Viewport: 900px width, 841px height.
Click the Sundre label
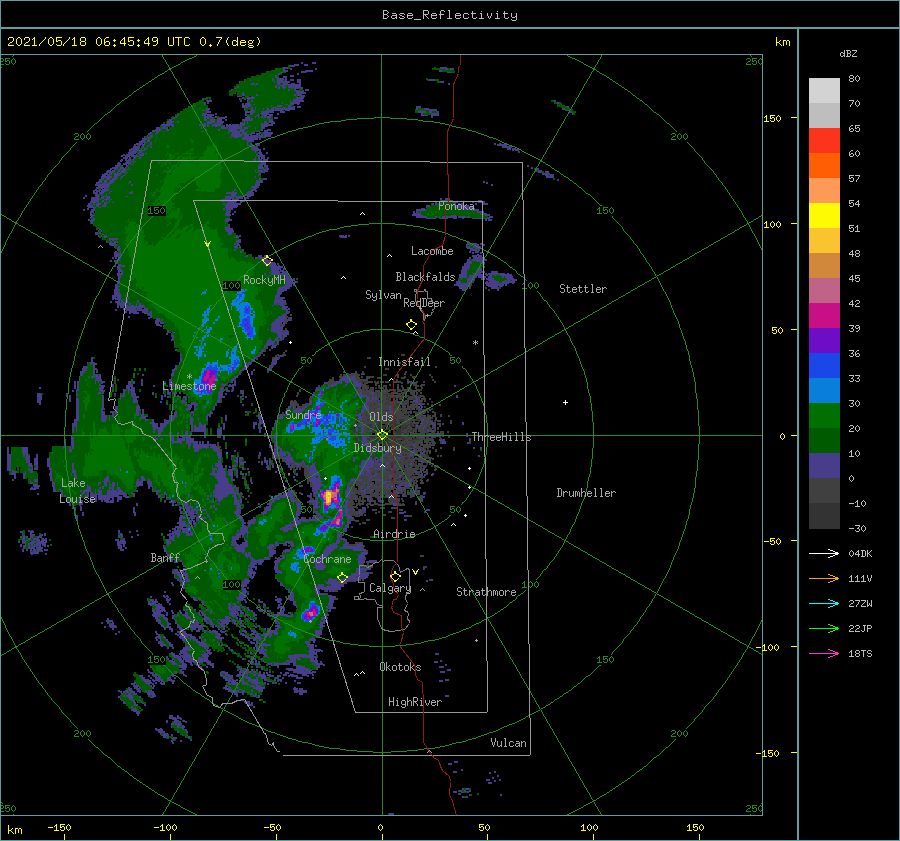[303, 414]
